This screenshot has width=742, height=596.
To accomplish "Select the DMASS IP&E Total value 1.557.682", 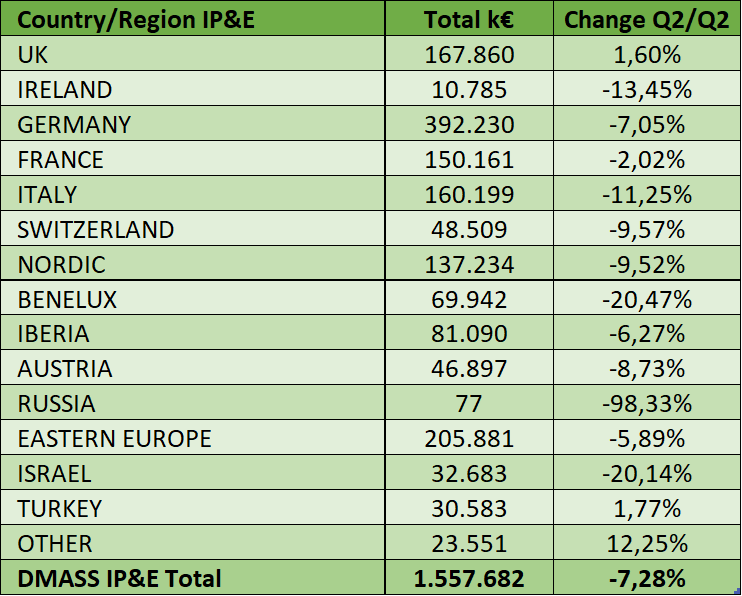I will pos(469,579).
